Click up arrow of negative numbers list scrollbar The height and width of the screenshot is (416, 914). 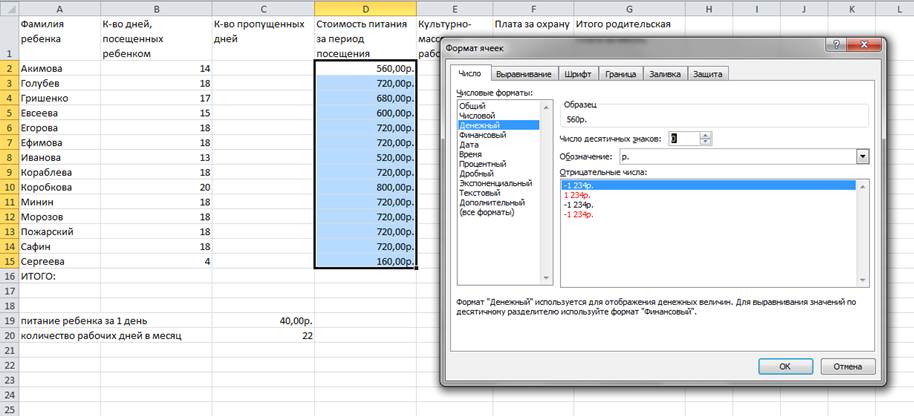click(863, 186)
